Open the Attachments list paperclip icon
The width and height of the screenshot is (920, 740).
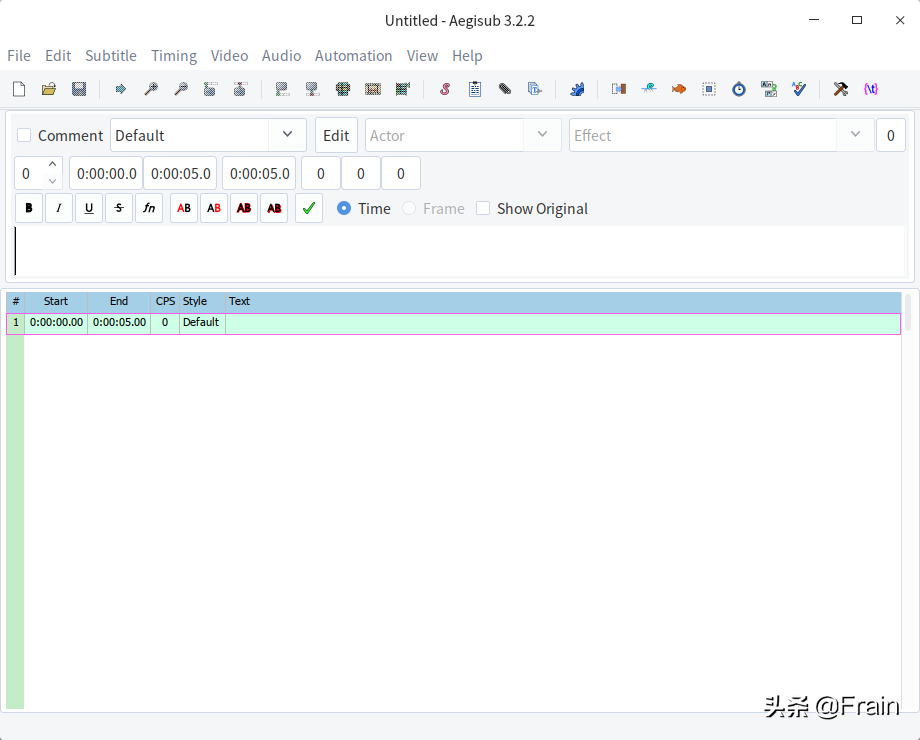505,89
